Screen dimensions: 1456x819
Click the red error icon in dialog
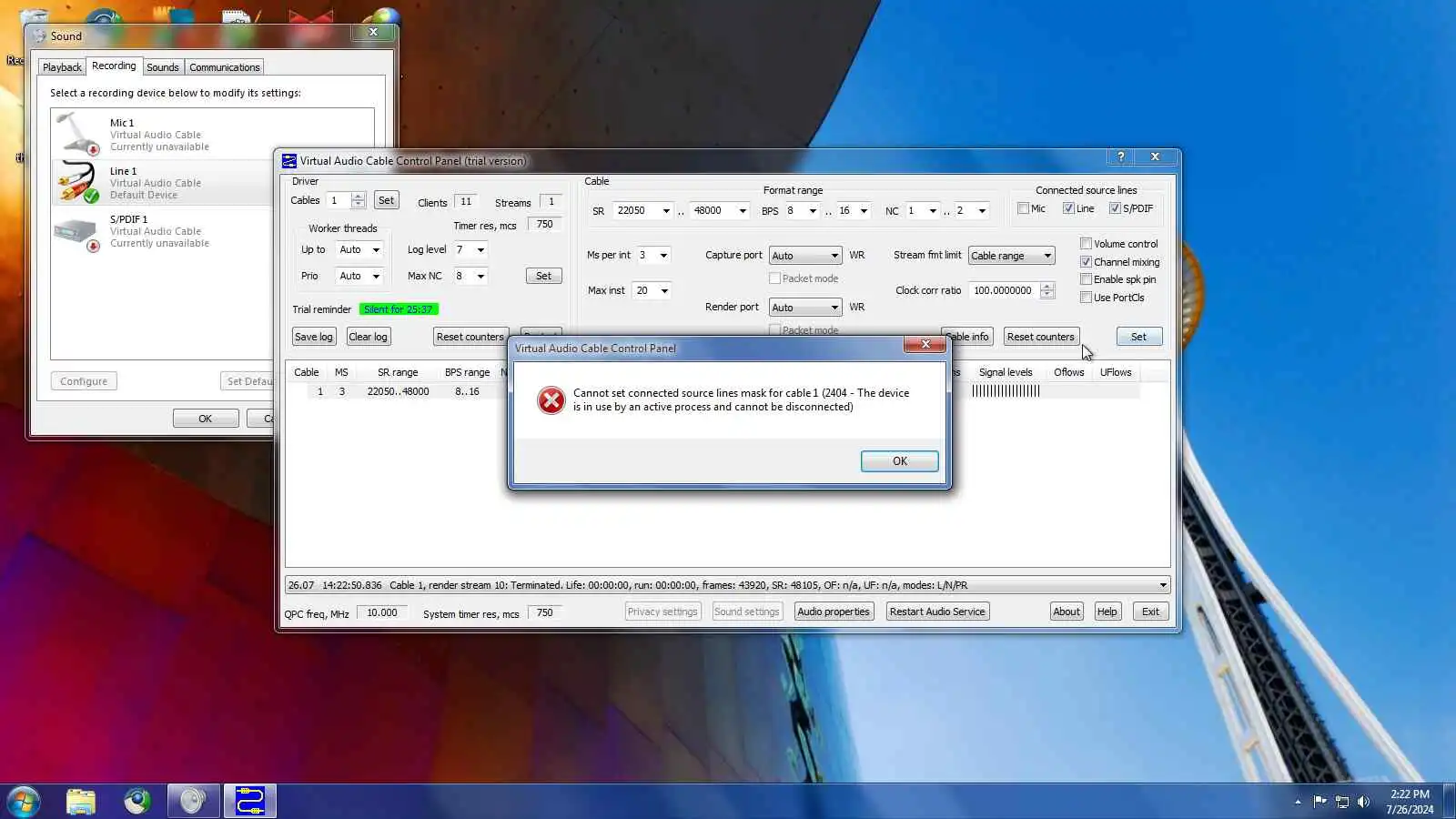click(551, 400)
